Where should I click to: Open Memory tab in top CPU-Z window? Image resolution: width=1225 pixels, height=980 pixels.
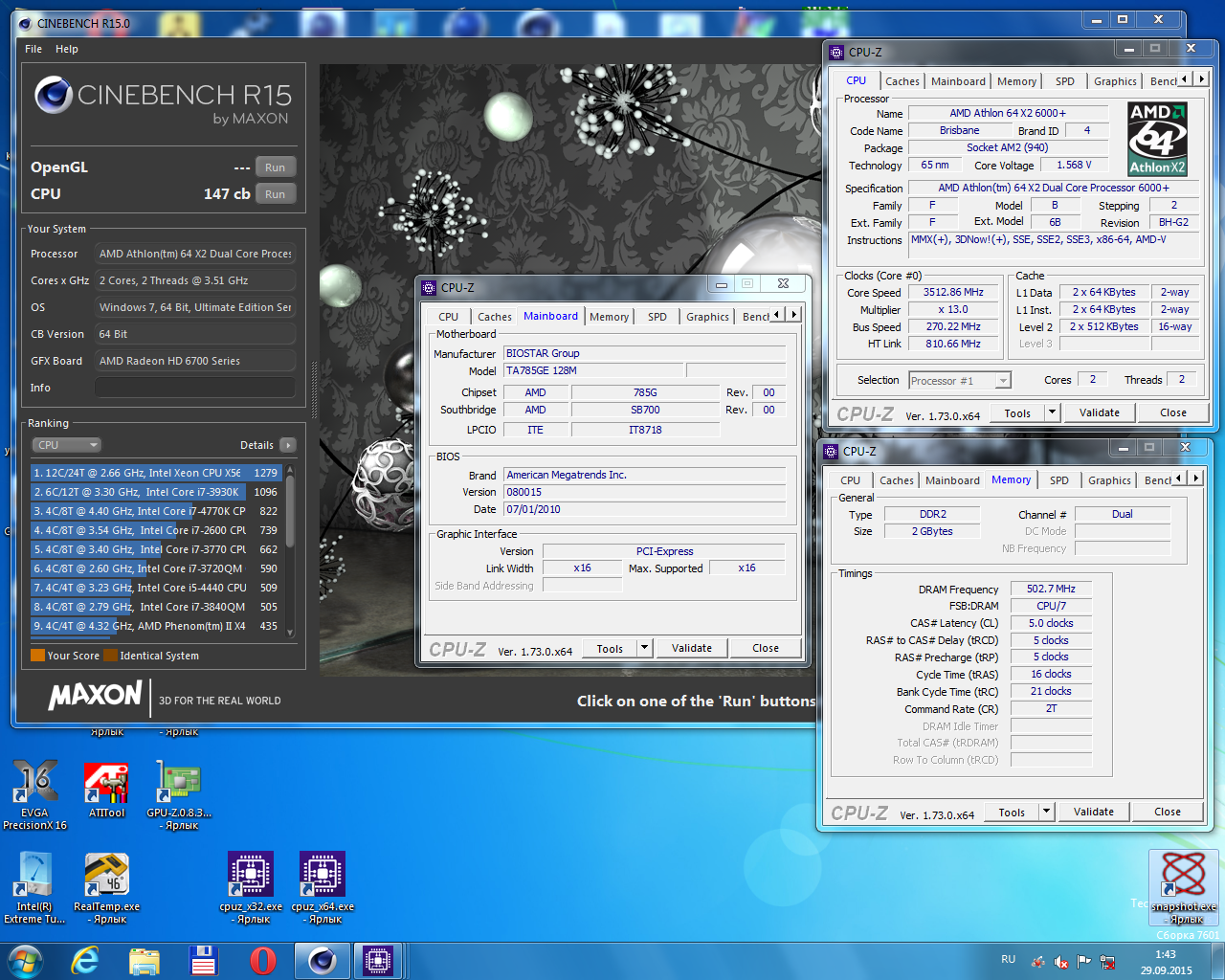[1016, 81]
